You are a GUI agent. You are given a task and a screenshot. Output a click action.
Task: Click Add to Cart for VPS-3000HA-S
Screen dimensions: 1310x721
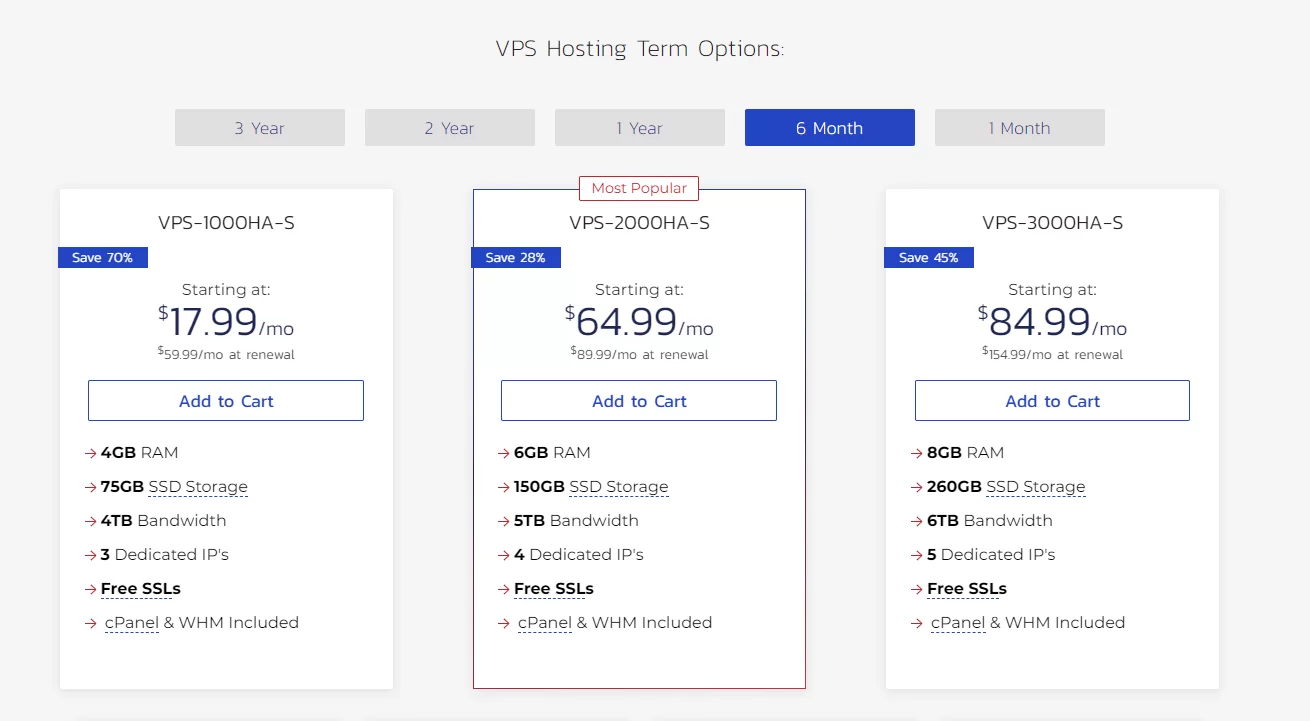click(1051, 400)
